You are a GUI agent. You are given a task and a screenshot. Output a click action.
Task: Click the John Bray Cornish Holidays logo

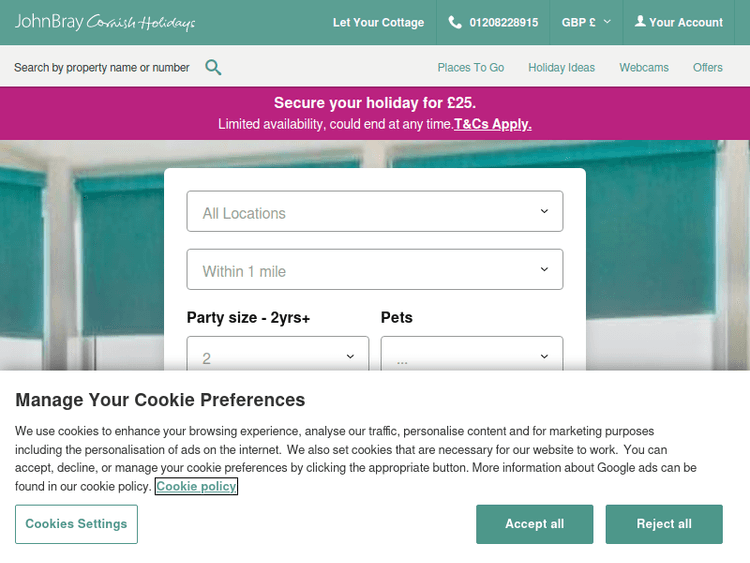point(105,22)
